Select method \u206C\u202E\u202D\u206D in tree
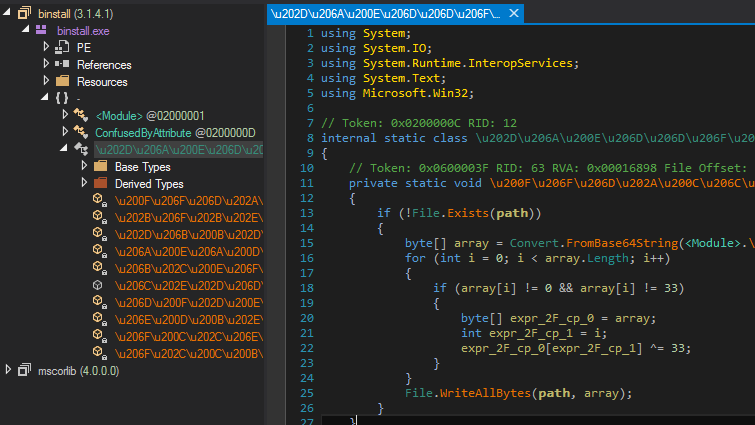 click(189, 285)
